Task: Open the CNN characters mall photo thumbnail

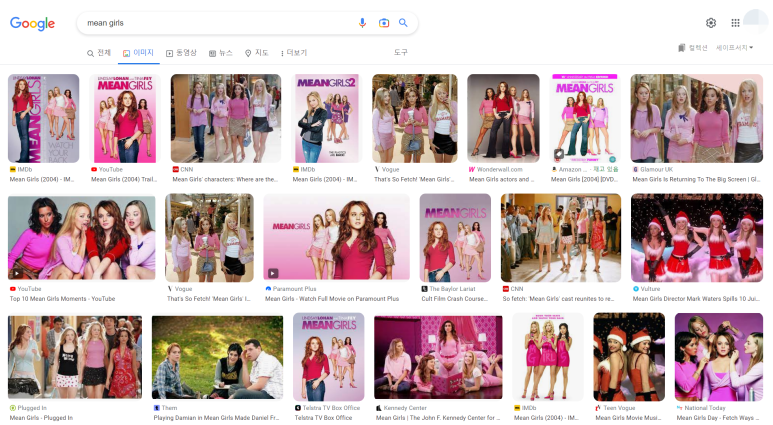Action: click(x=226, y=118)
